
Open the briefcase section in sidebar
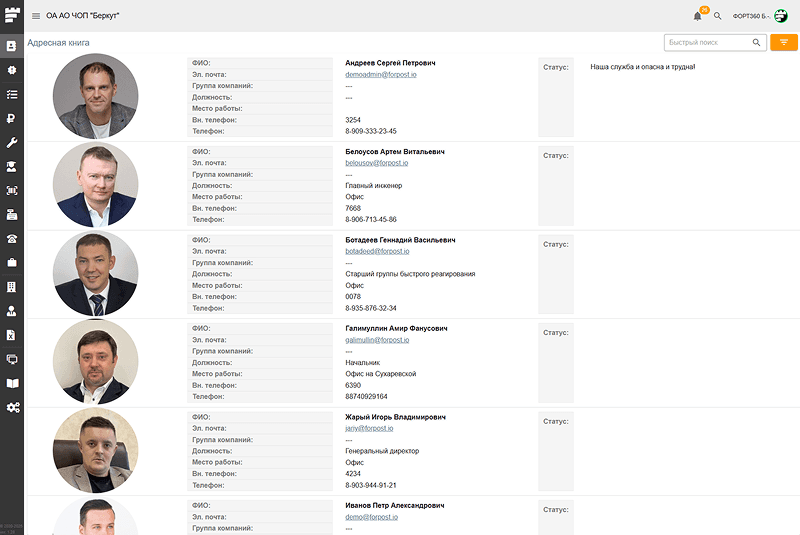click(12, 262)
